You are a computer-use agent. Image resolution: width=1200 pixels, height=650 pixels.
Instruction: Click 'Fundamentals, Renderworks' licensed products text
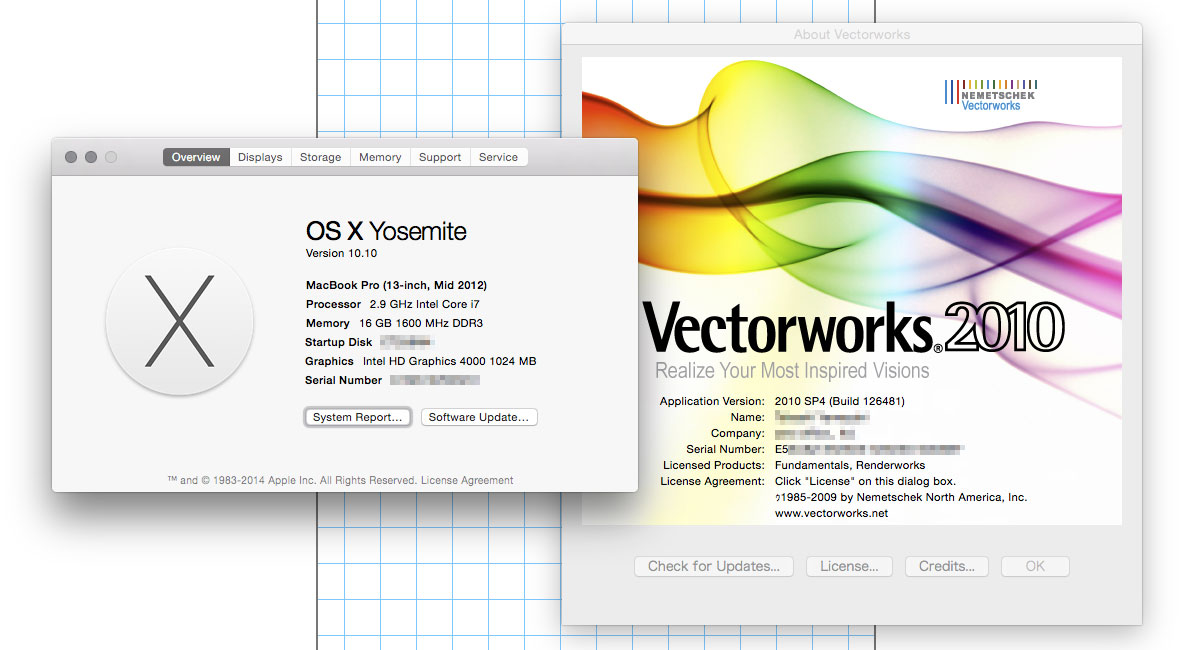[x=850, y=465]
